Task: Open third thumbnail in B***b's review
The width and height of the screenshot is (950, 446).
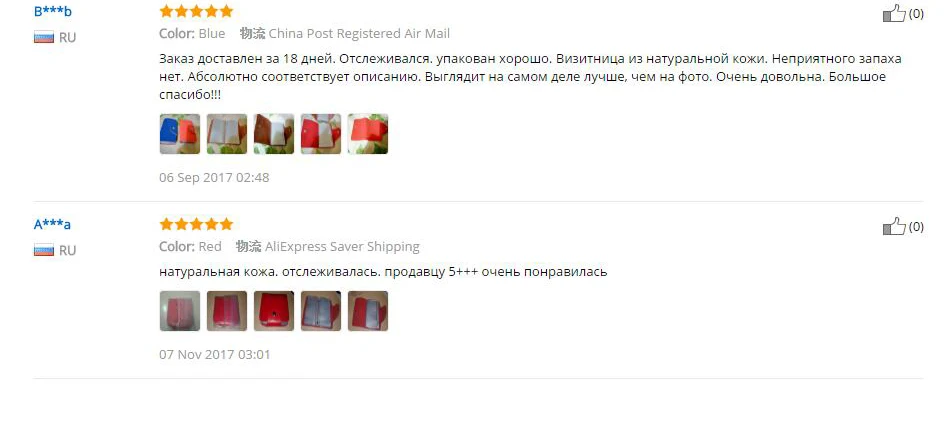Action: (274, 134)
